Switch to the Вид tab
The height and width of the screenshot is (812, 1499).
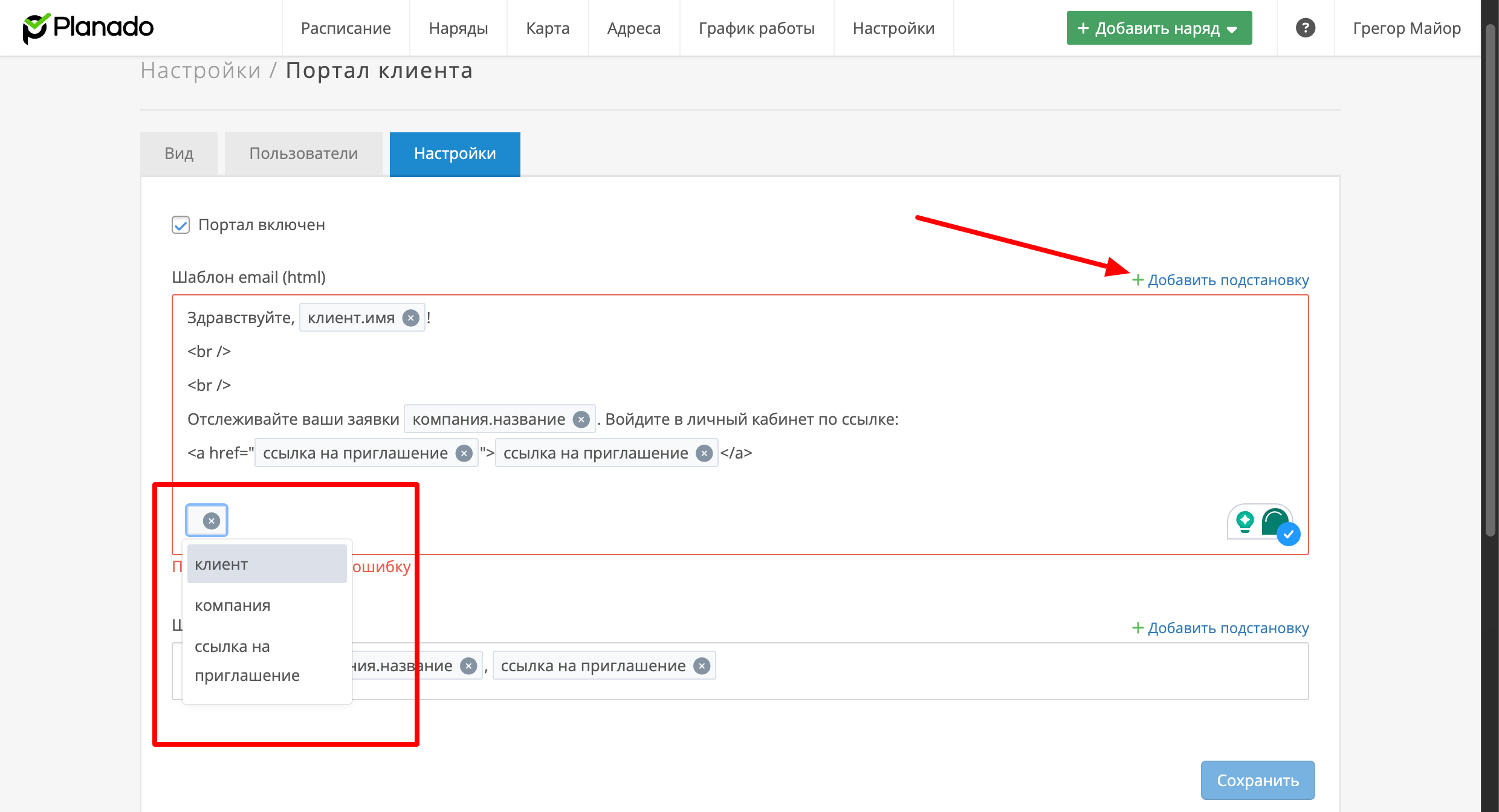click(179, 153)
